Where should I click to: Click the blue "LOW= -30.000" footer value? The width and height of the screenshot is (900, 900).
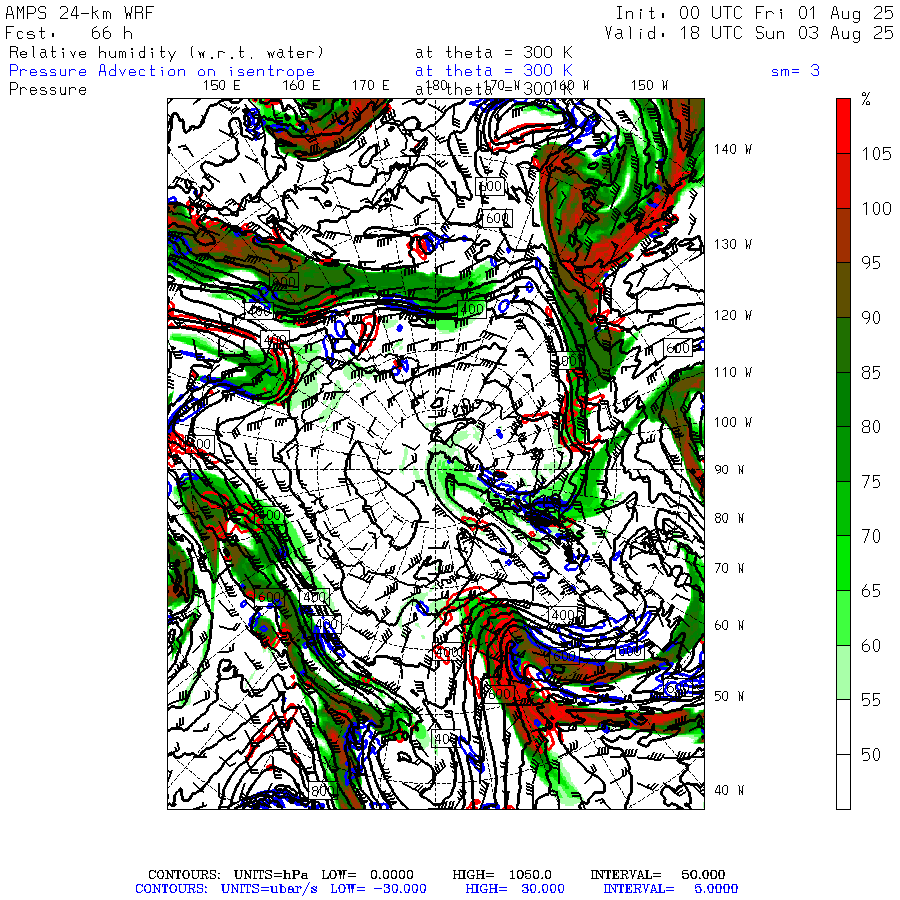pos(378,889)
